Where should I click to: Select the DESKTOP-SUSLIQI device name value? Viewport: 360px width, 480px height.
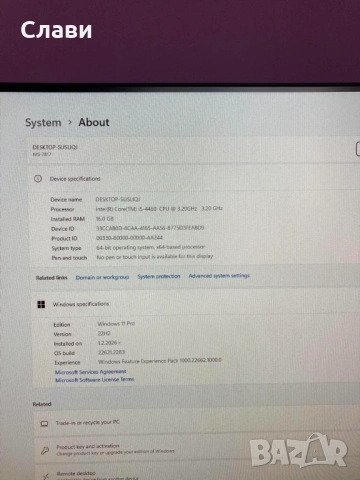click(x=118, y=199)
